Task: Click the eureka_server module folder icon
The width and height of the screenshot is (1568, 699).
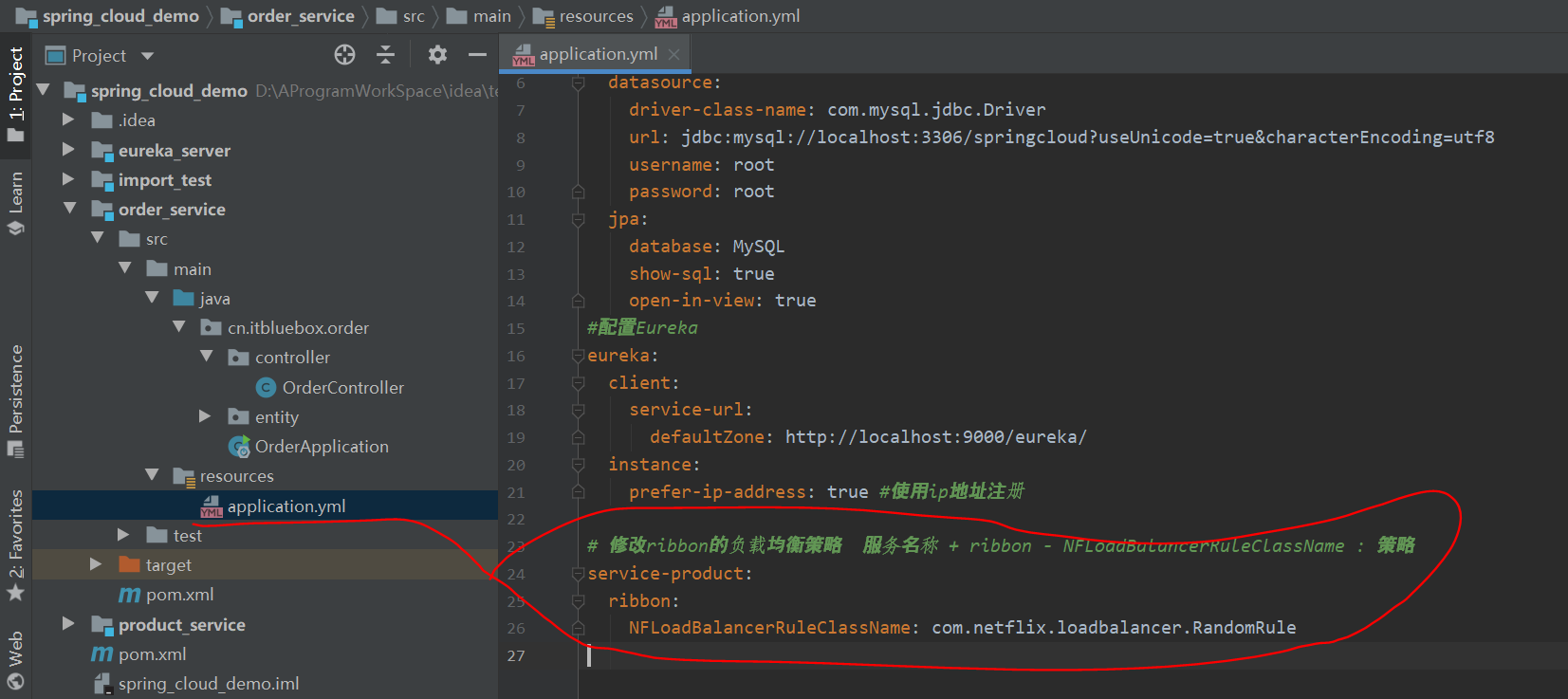Action: click(x=102, y=151)
